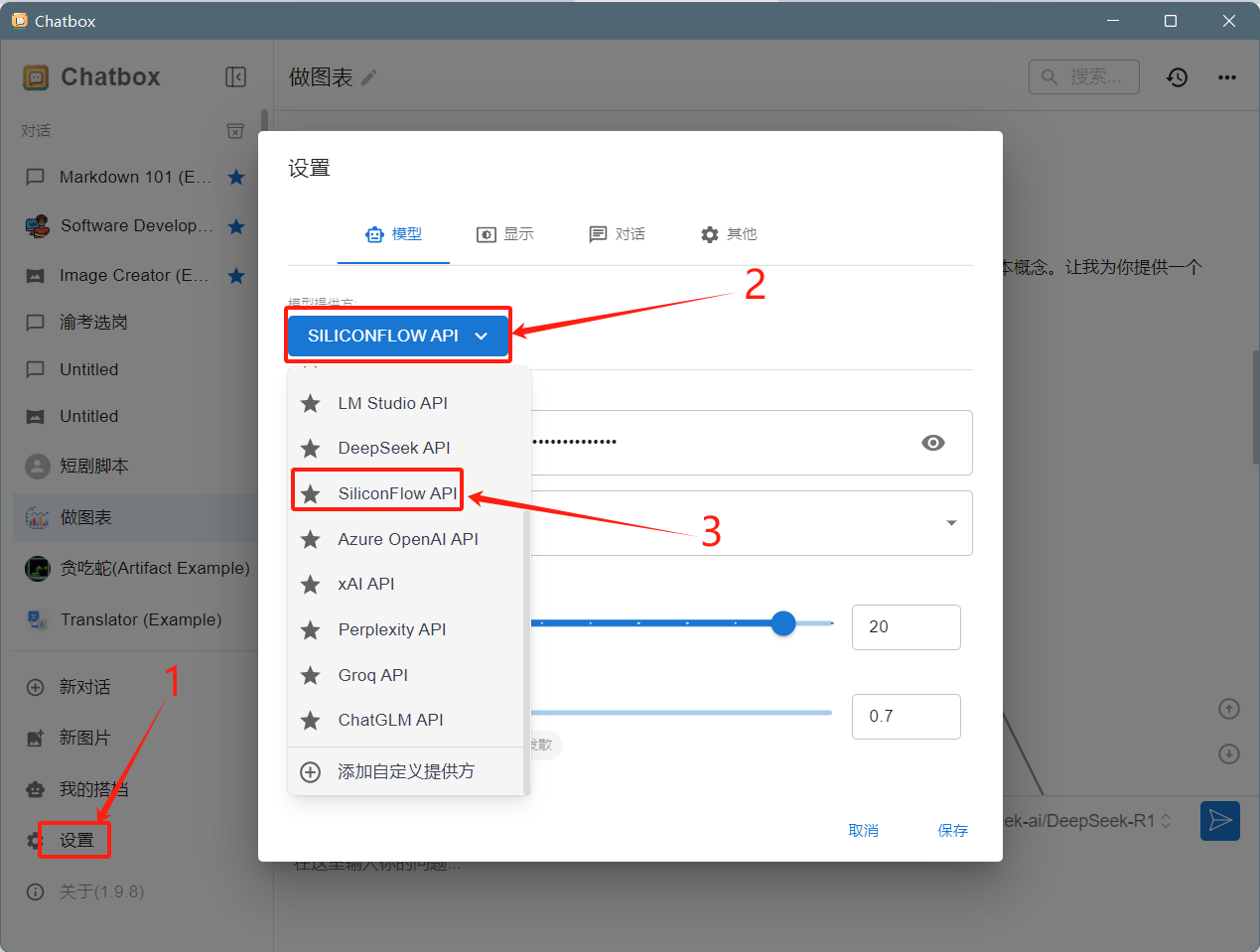This screenshot has width=1260, height=952.
Task: Open 设置 in the sidebar
Action: 74,840
